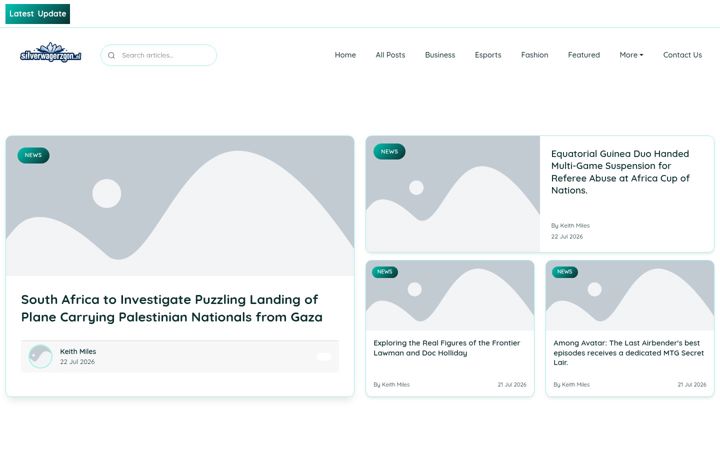This screenshot has height=450, width=720.
Task: Click NEWS tag on South Africa article
Action: 33,155
